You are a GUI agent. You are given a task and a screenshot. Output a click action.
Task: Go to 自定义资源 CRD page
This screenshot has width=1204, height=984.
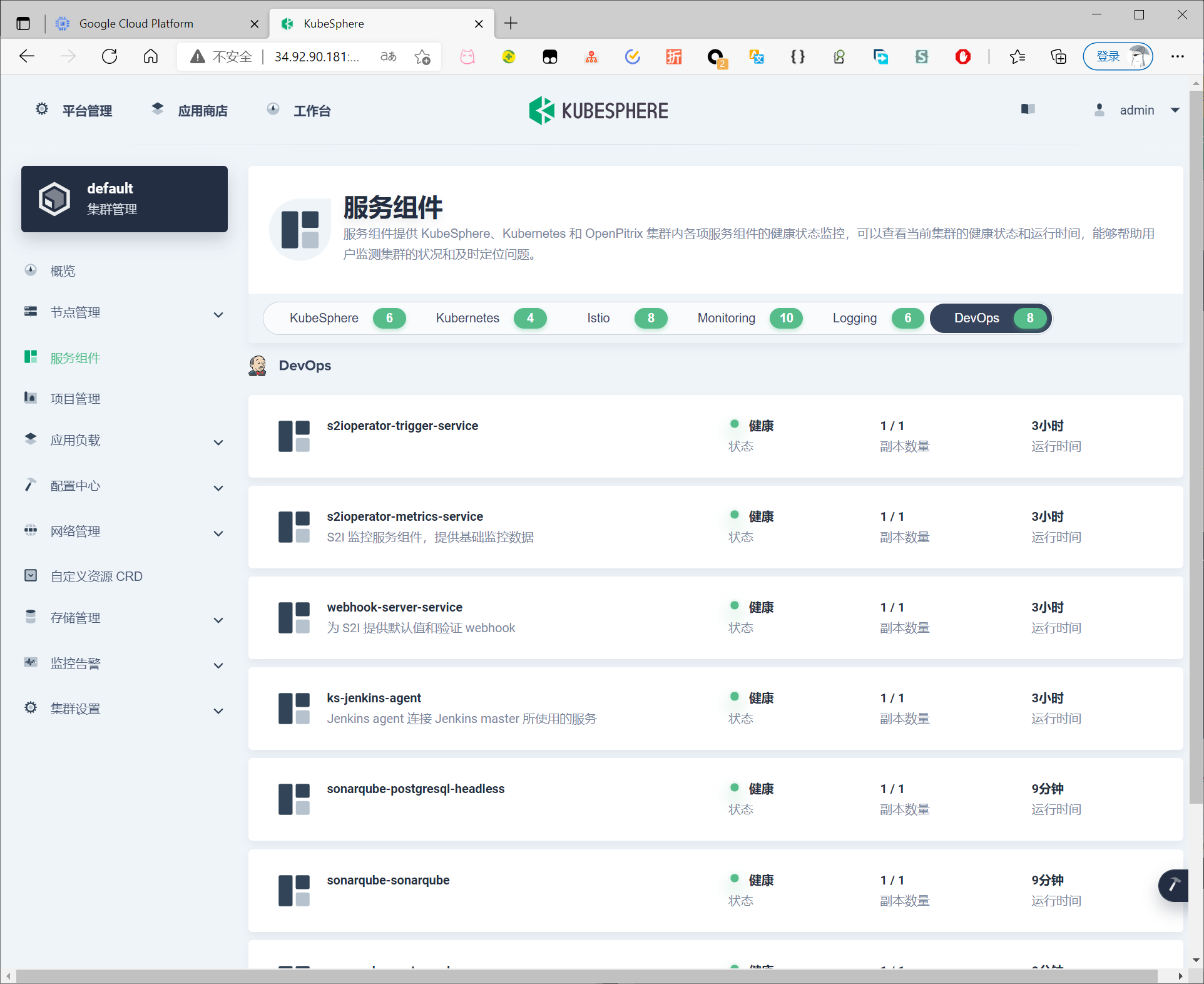pyautogui.click(x=96, y=577)
